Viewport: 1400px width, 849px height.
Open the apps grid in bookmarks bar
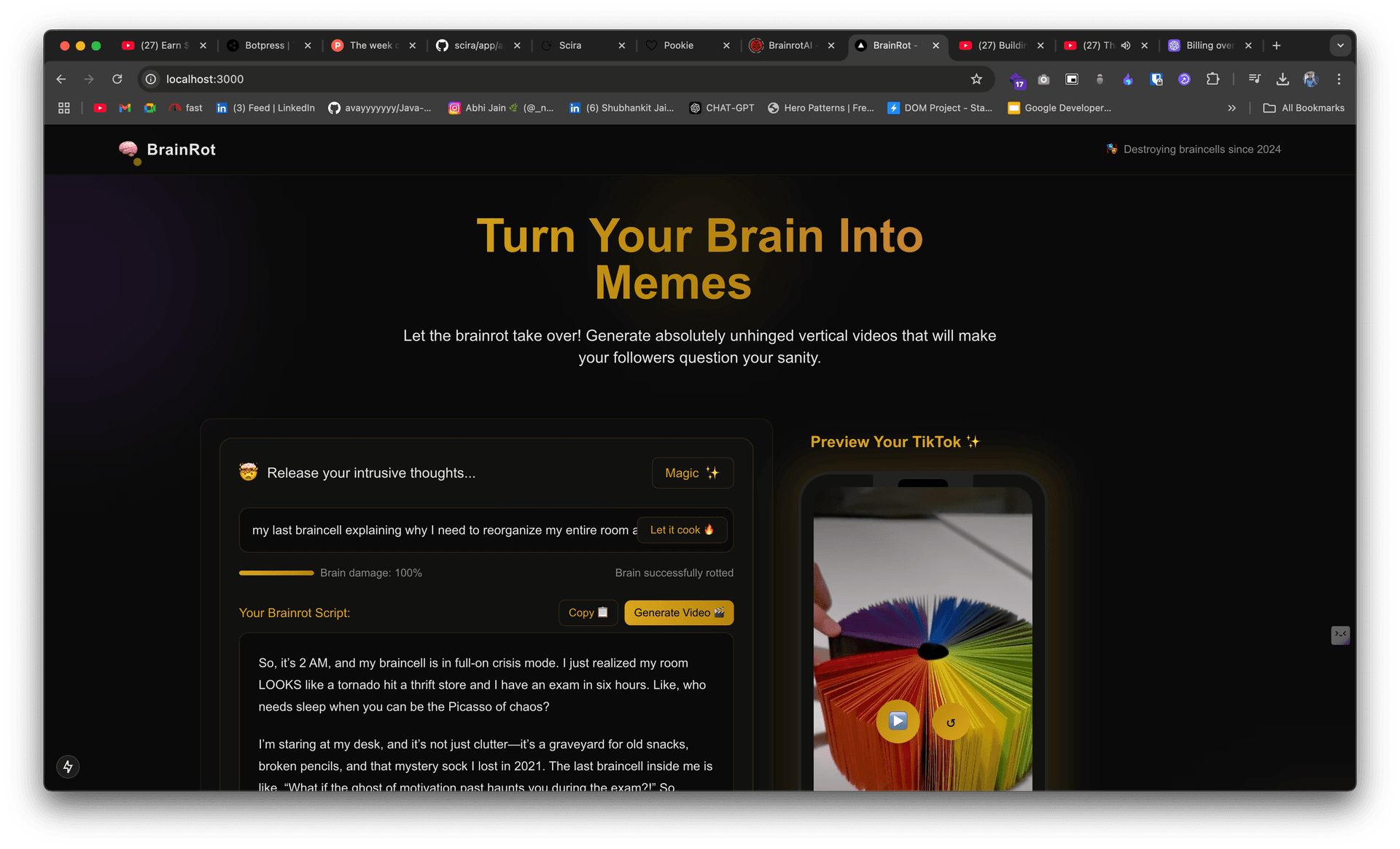[x=64, y=108]
